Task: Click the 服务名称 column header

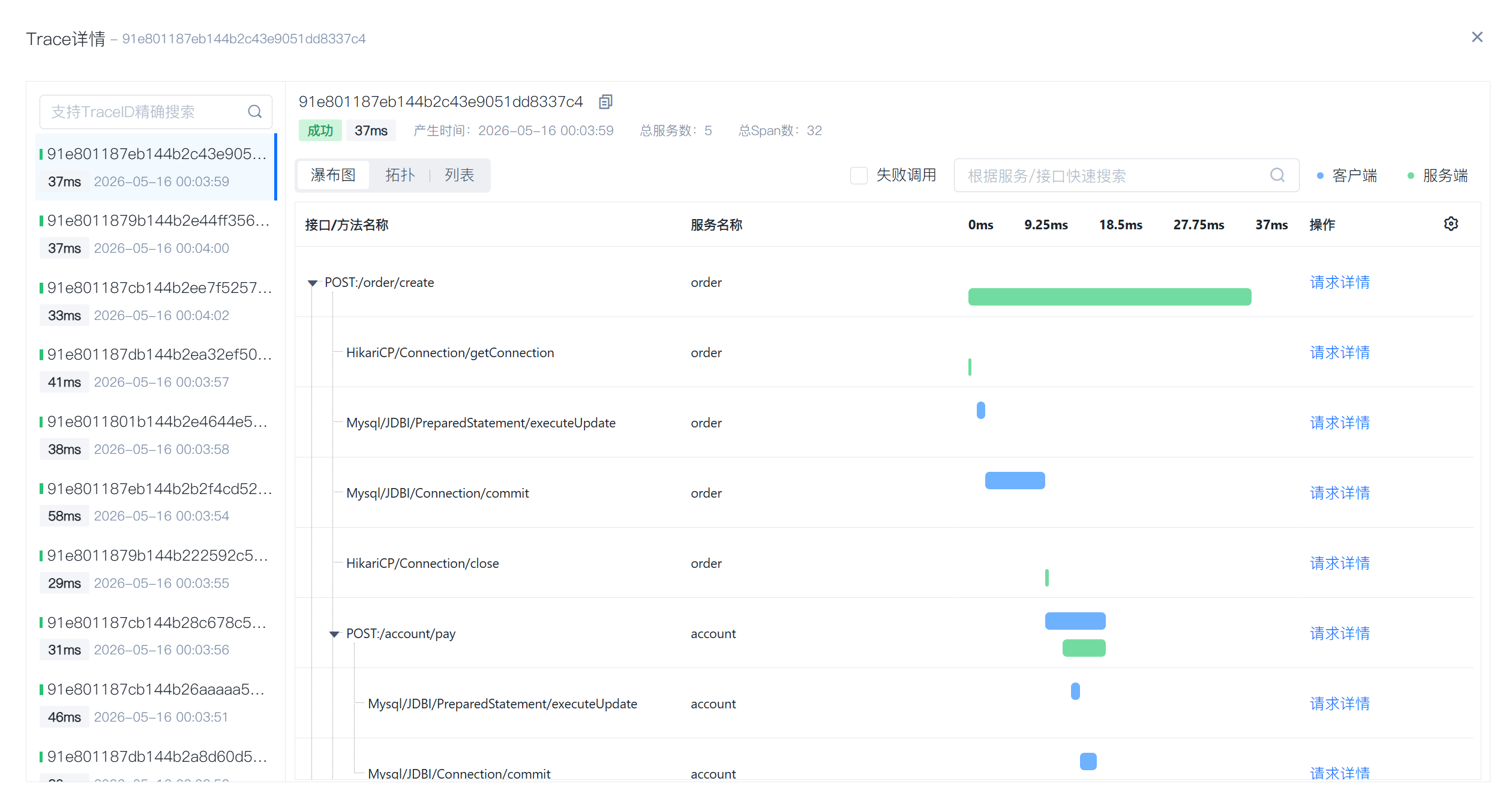Action: [716, 225]
